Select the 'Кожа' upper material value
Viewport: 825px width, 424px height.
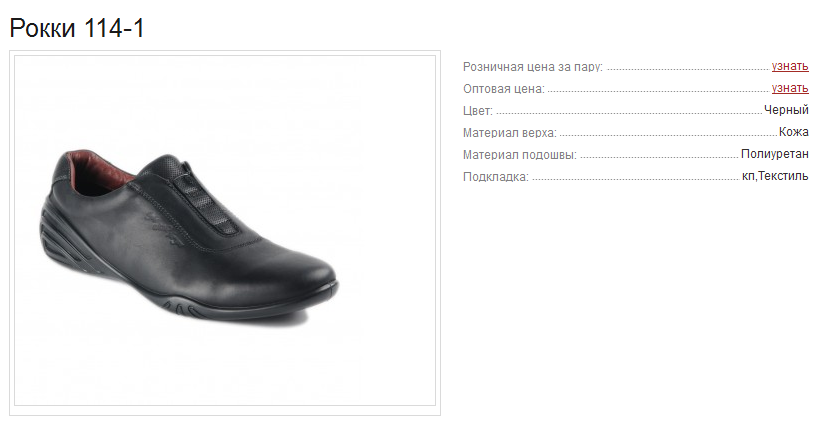[793, 132]
